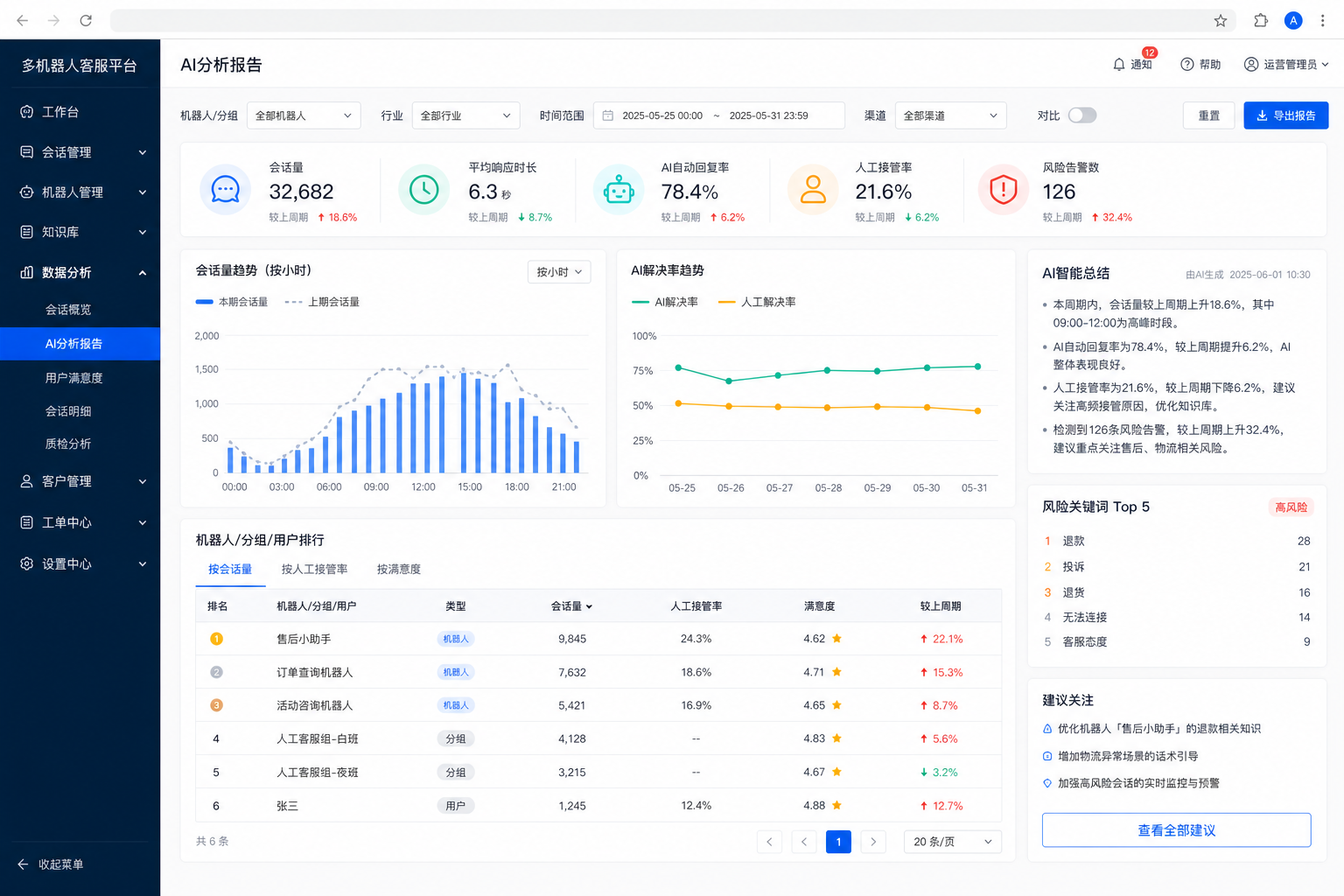Sort by 会话量 column header

click(571, 606)
